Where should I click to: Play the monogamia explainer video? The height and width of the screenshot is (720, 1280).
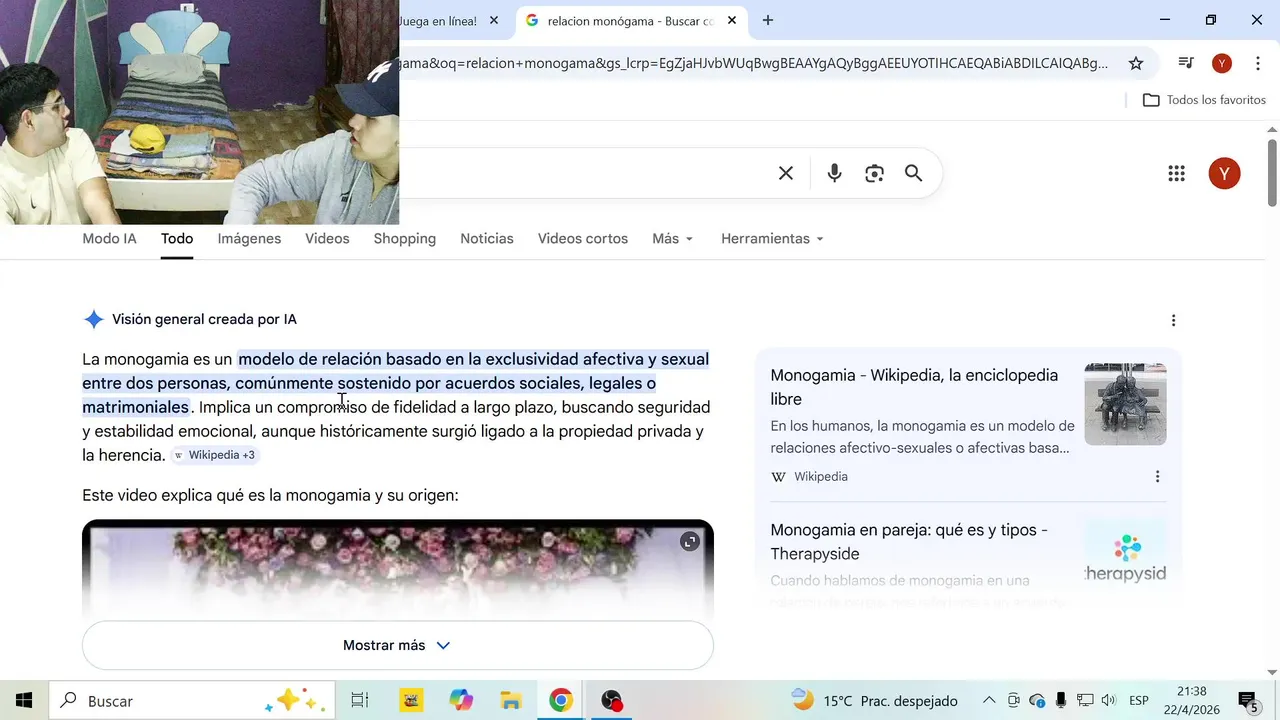coord(398,568)
